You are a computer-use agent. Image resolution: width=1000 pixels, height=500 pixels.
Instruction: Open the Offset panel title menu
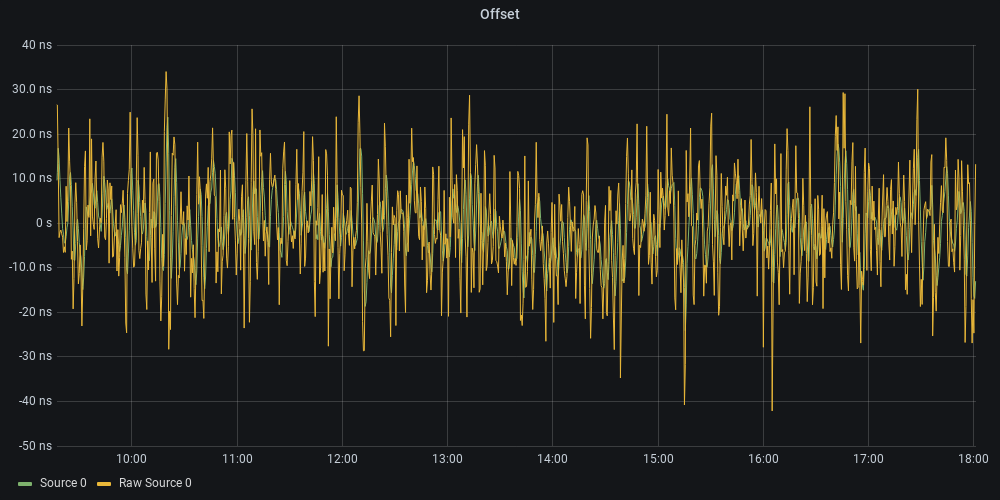(499, 14)
